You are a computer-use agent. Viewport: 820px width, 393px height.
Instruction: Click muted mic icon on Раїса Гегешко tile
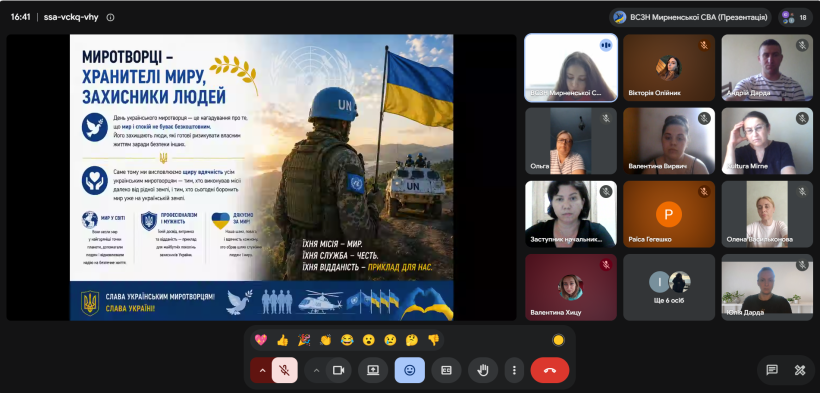(x=704, y=192)
